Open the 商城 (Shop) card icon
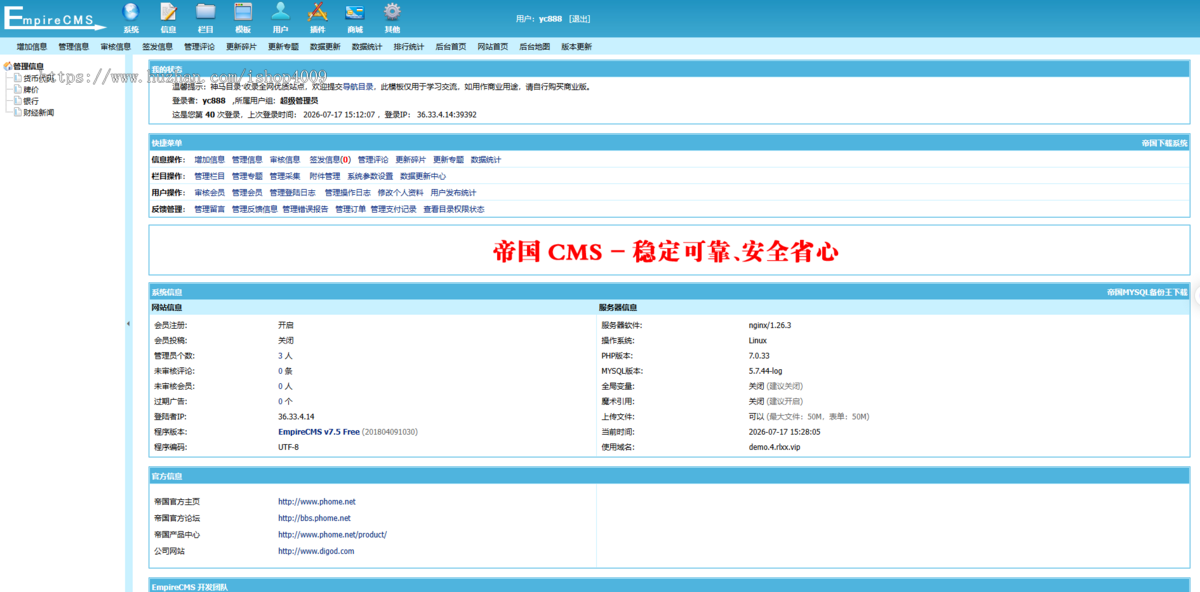Image resolution: width=1200 pixels, height=592 pixels. click(355, 12)
